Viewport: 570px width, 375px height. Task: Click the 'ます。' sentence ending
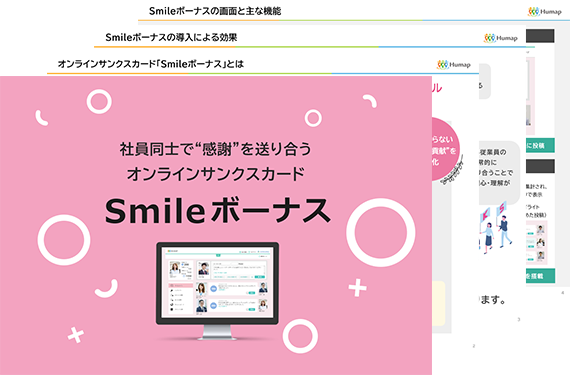(493, 300)
